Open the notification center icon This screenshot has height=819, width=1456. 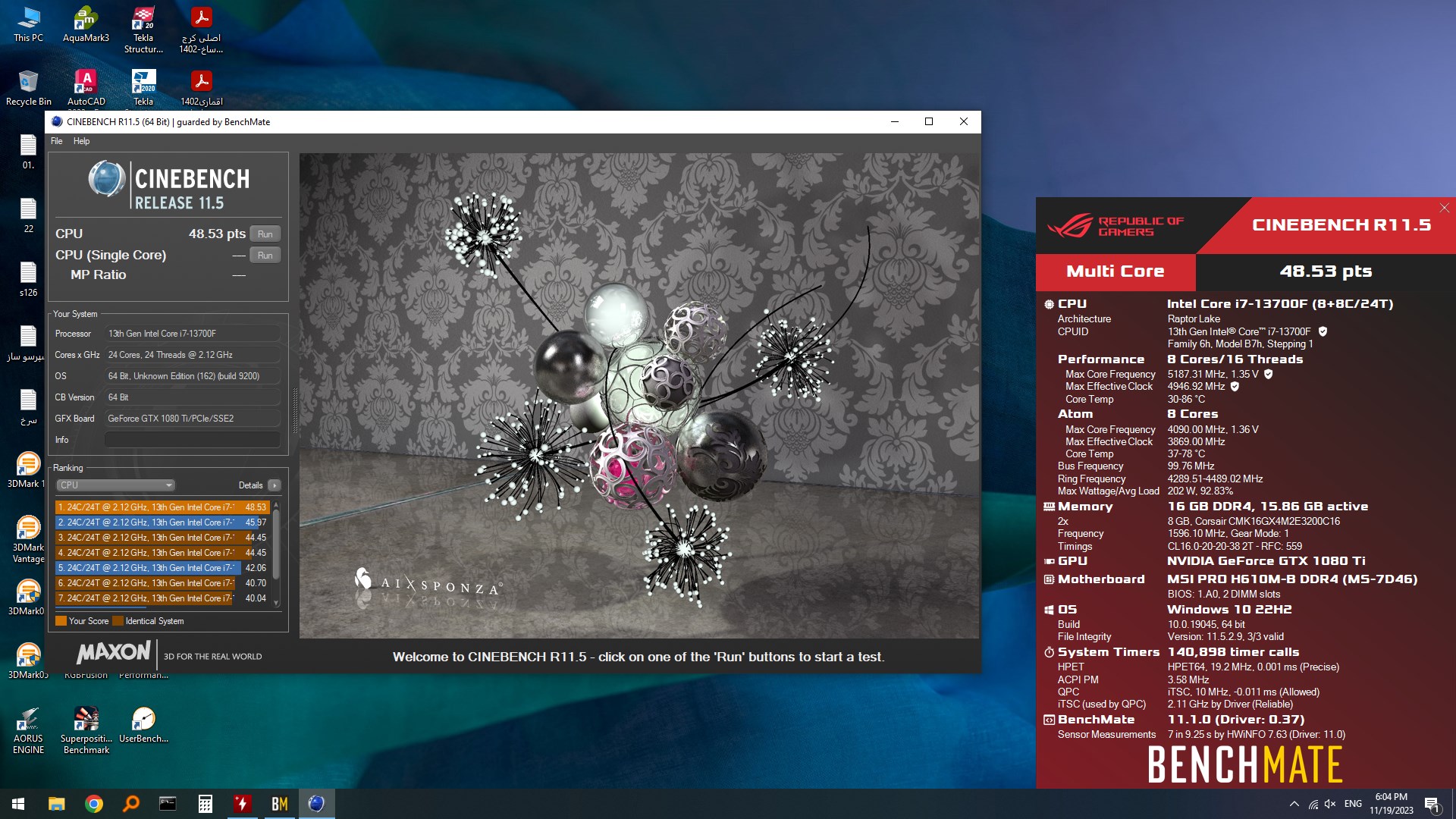coord(1432,804)
